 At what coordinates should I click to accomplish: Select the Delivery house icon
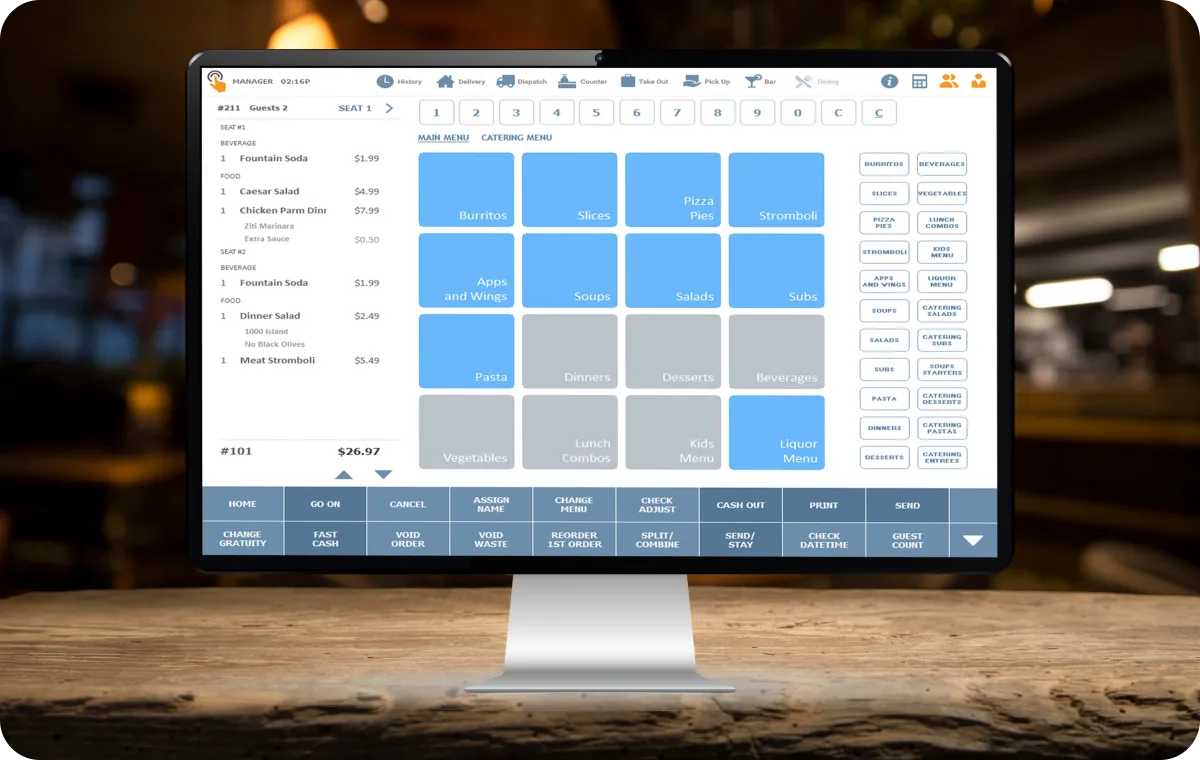pyautogui.click(x=446, y=81)
